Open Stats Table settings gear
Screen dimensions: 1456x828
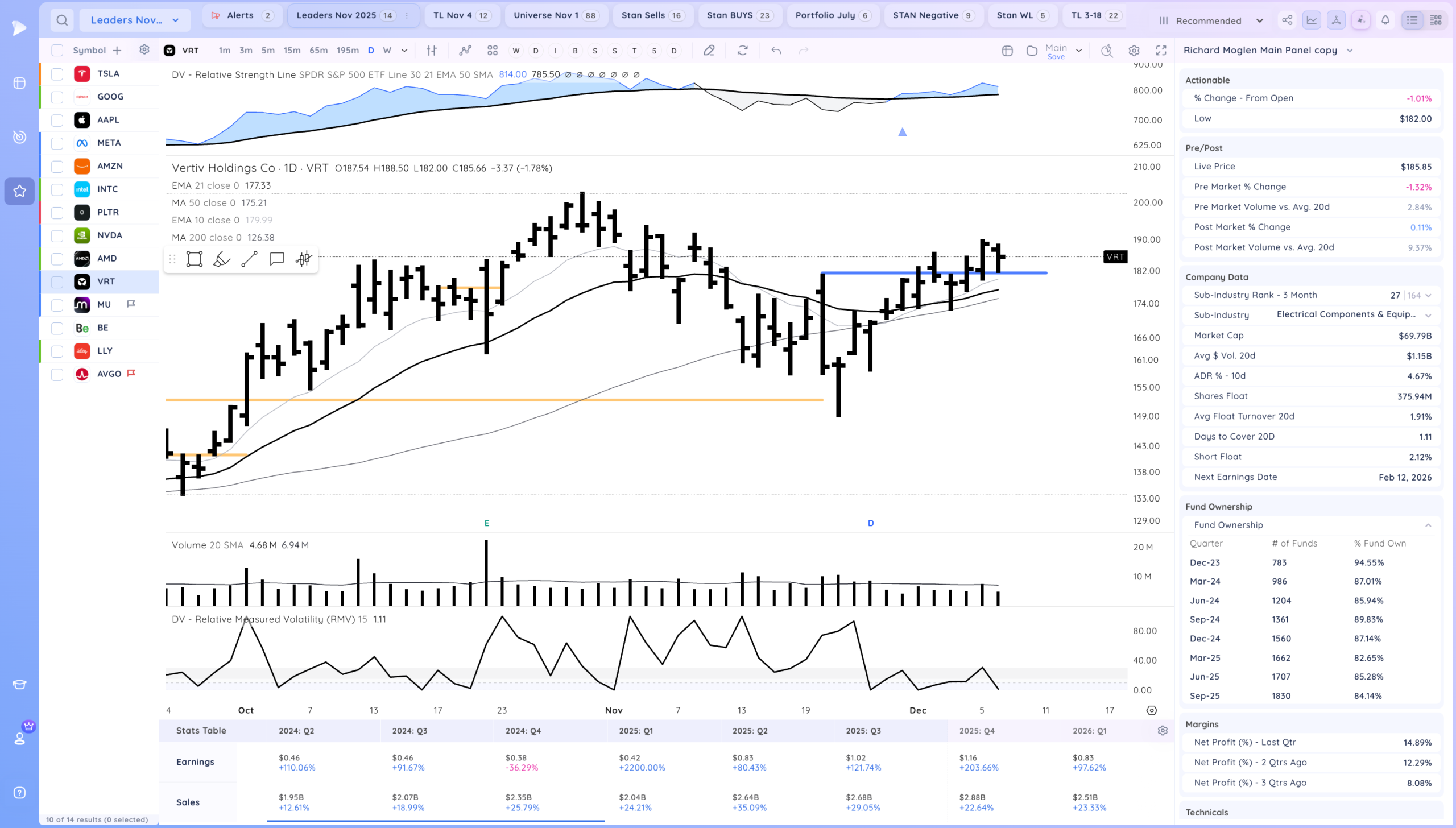point(1163,731)
